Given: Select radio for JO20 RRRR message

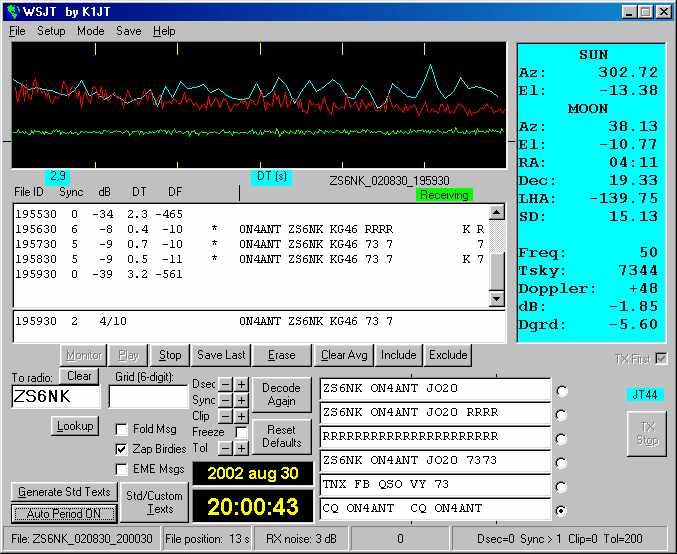Looking at the screenshot, I should 562,415.
